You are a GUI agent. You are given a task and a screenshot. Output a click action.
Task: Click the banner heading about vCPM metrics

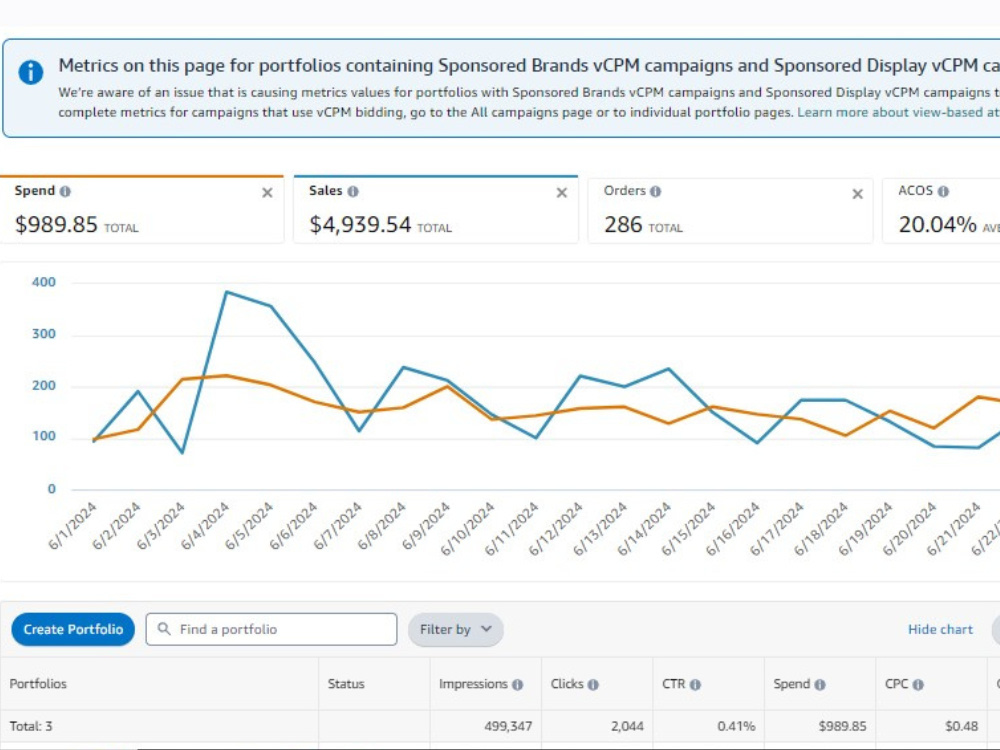(x=529, y=66)
